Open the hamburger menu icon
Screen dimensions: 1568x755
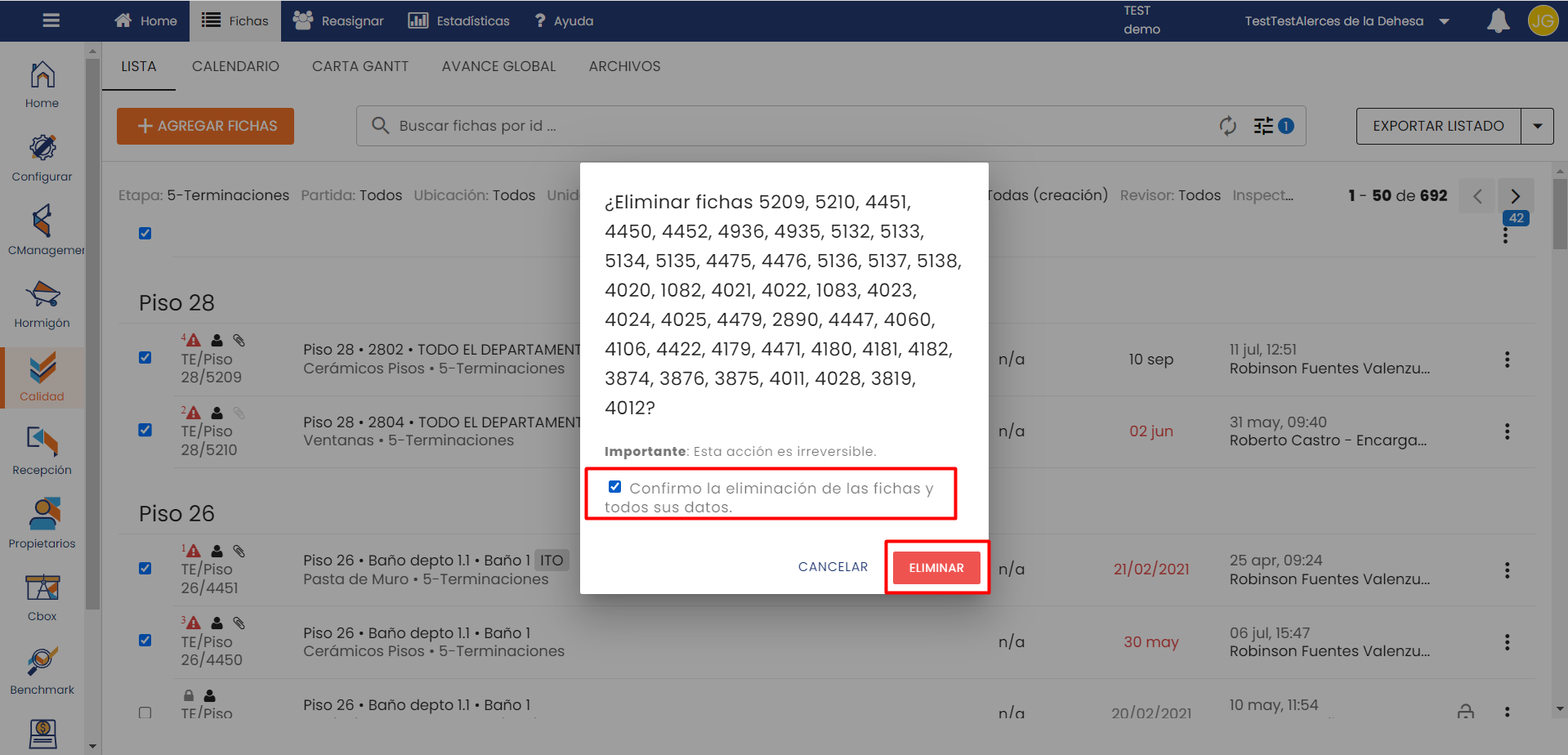51,20
